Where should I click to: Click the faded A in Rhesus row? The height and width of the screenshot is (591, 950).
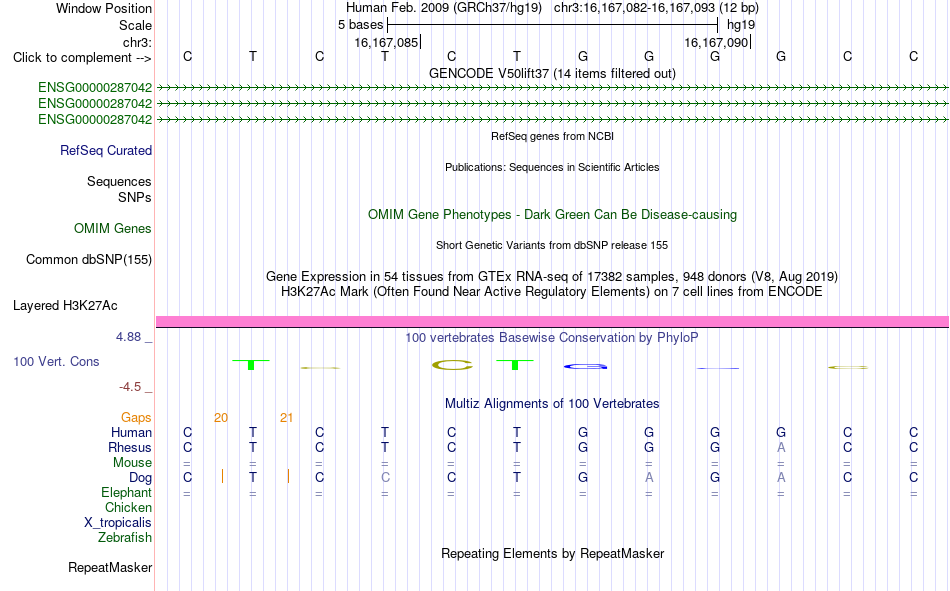(x=781, y=447)
